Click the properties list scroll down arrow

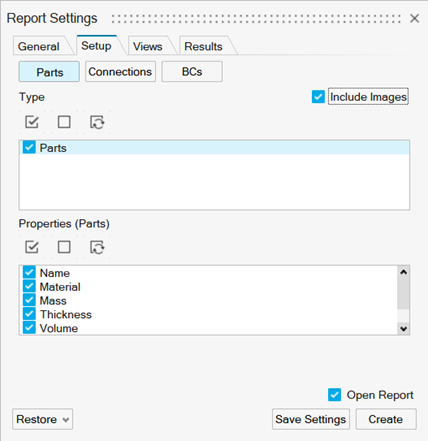[x=403, y=329]
